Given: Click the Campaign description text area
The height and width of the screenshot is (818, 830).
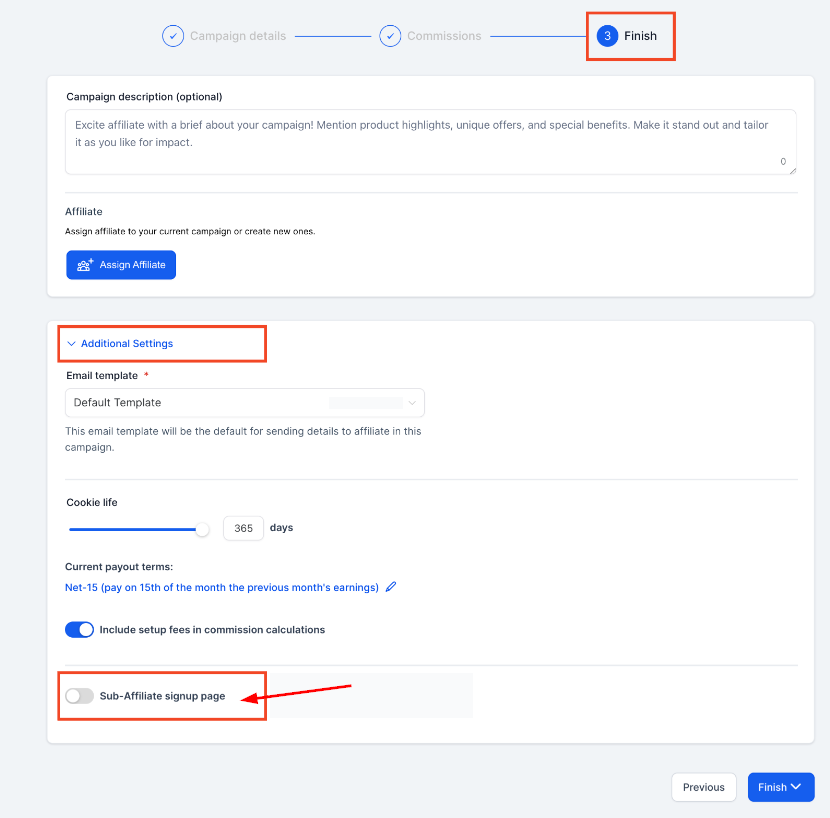Looking at the screenshot, I should pos(430,142).
